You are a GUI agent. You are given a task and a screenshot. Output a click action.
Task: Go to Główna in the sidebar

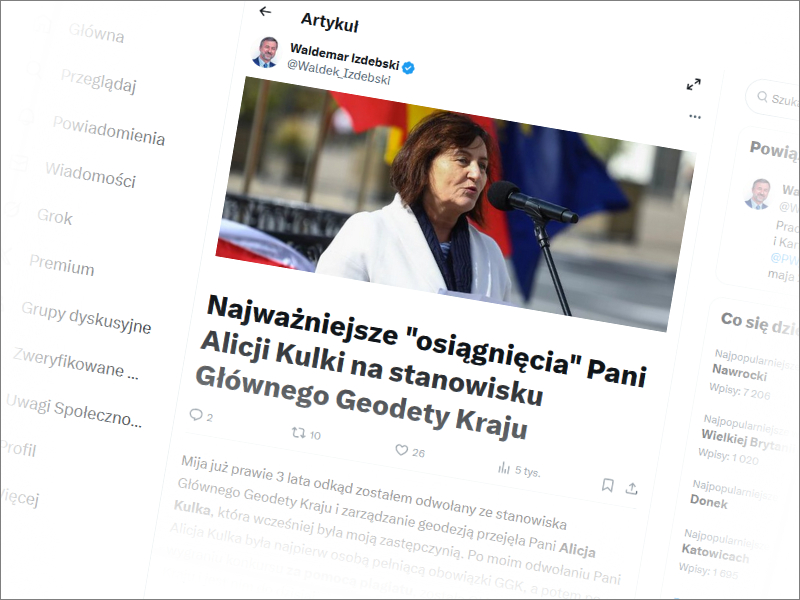coord(96,33)
